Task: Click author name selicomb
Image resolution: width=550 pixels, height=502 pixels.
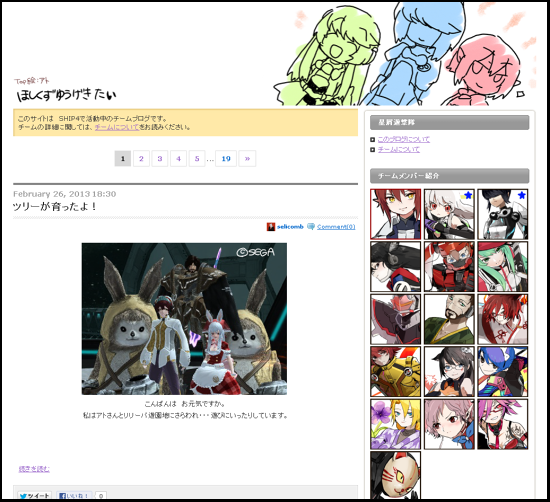Action: pos(290,227)
